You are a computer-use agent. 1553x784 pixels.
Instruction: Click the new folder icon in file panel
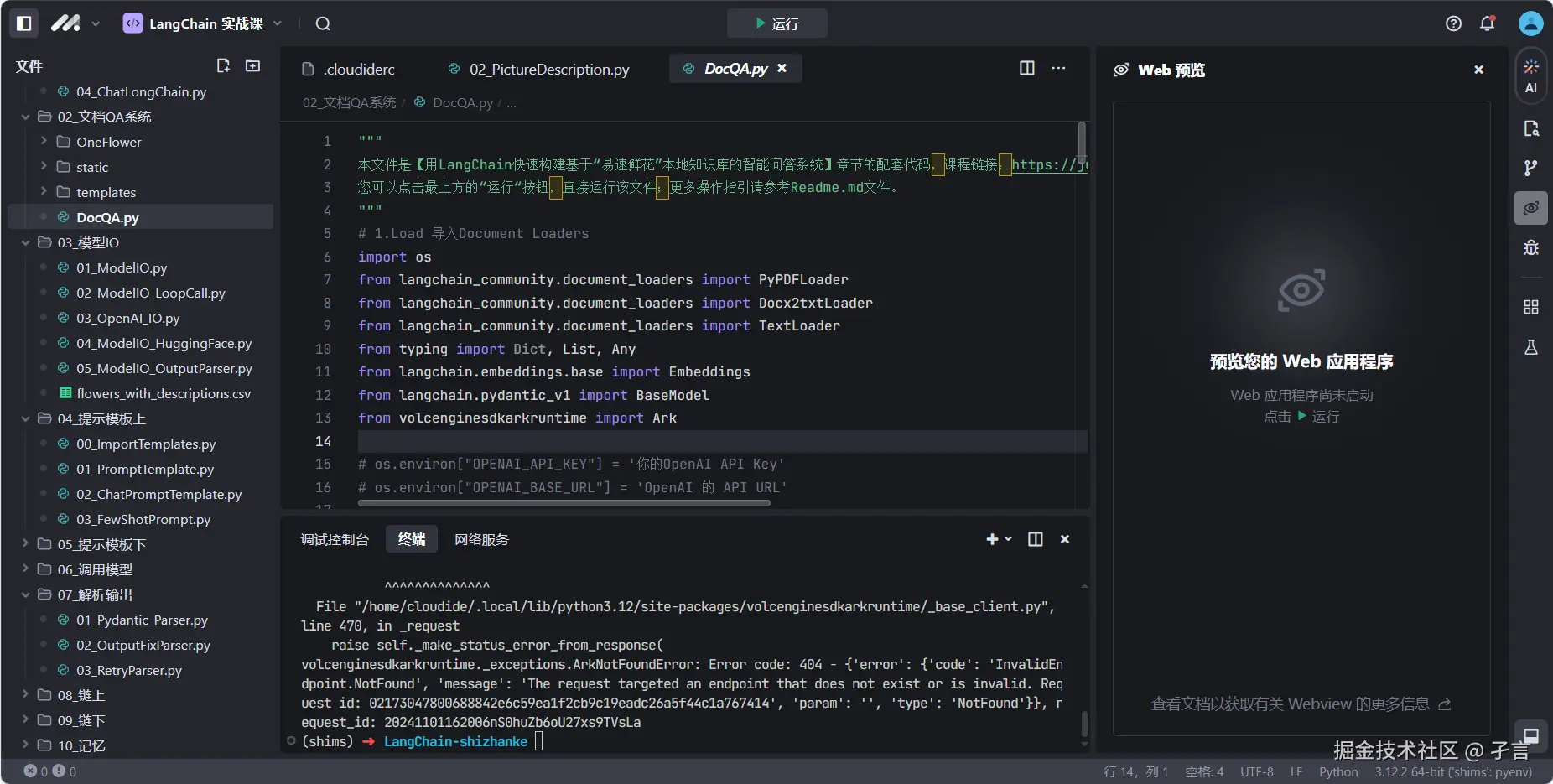252,65
